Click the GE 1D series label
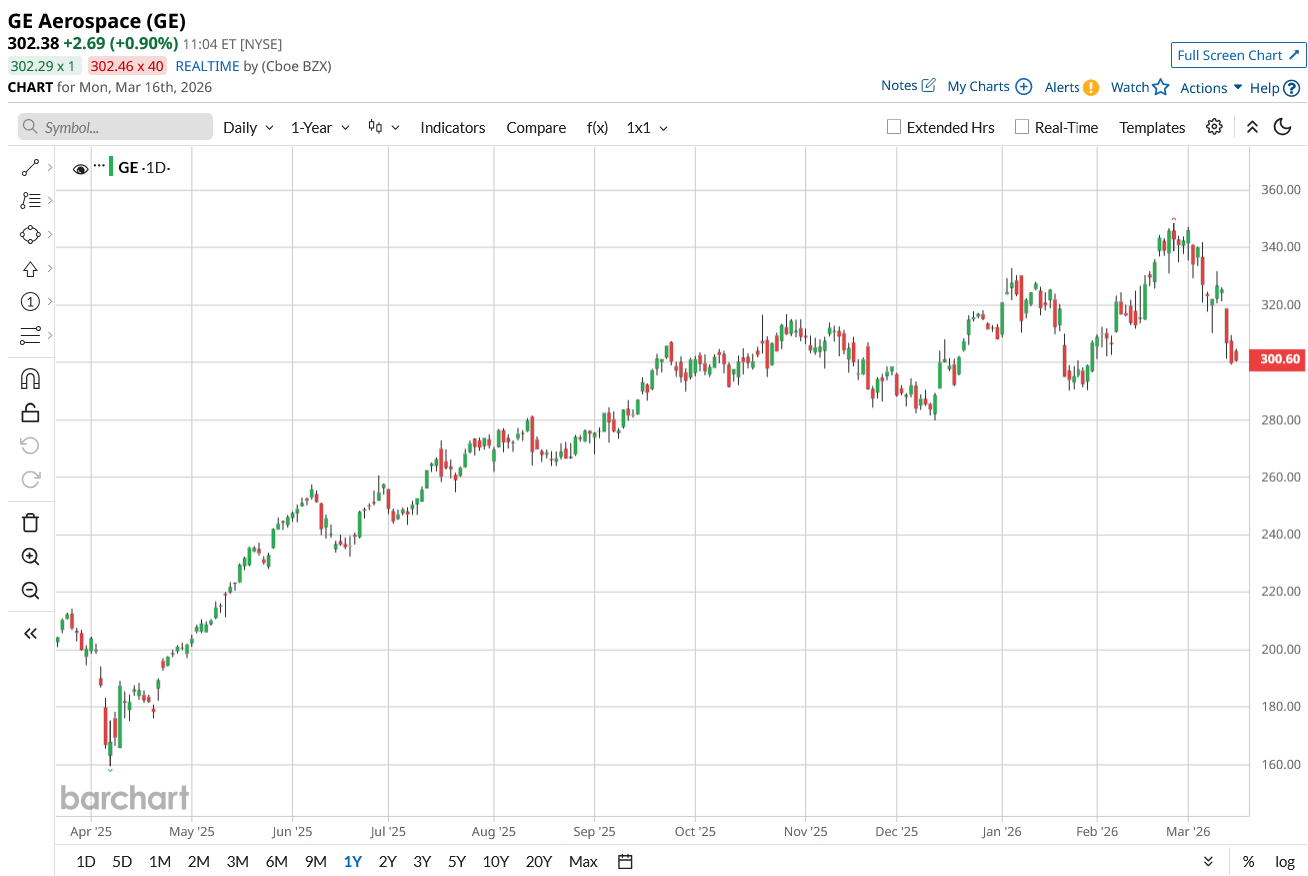Viewport: 1308px width, 876px height. tap(144, 167)
